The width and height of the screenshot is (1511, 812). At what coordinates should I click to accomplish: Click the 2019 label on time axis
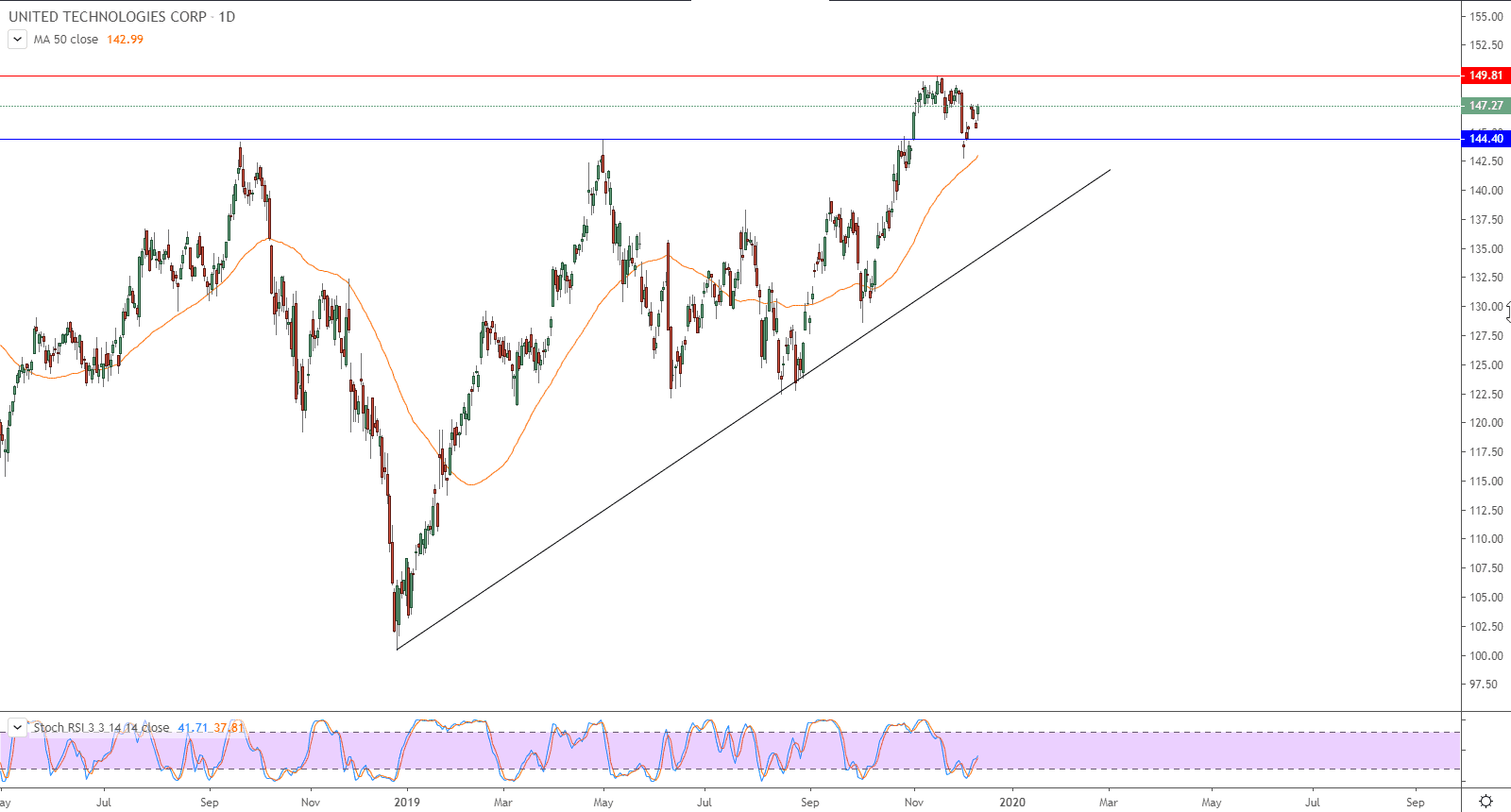[407, 803]
